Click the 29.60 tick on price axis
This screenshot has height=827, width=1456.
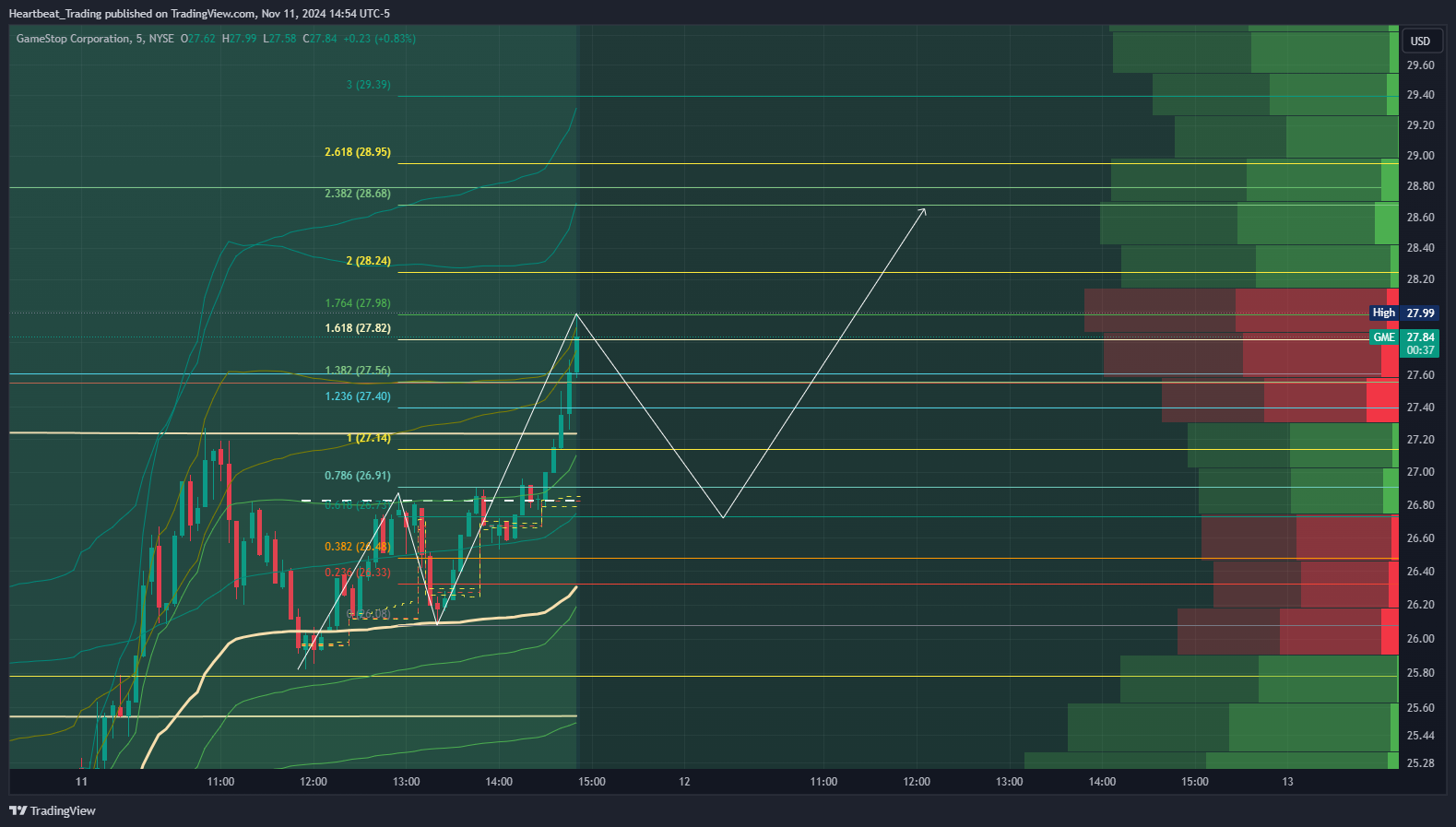pyautogui.click(x=1420, y=65)
